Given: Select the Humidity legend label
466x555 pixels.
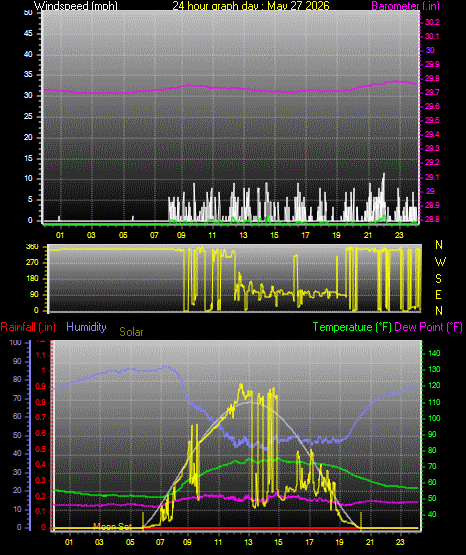Looking at the screenshot, I should coord(86,327).
